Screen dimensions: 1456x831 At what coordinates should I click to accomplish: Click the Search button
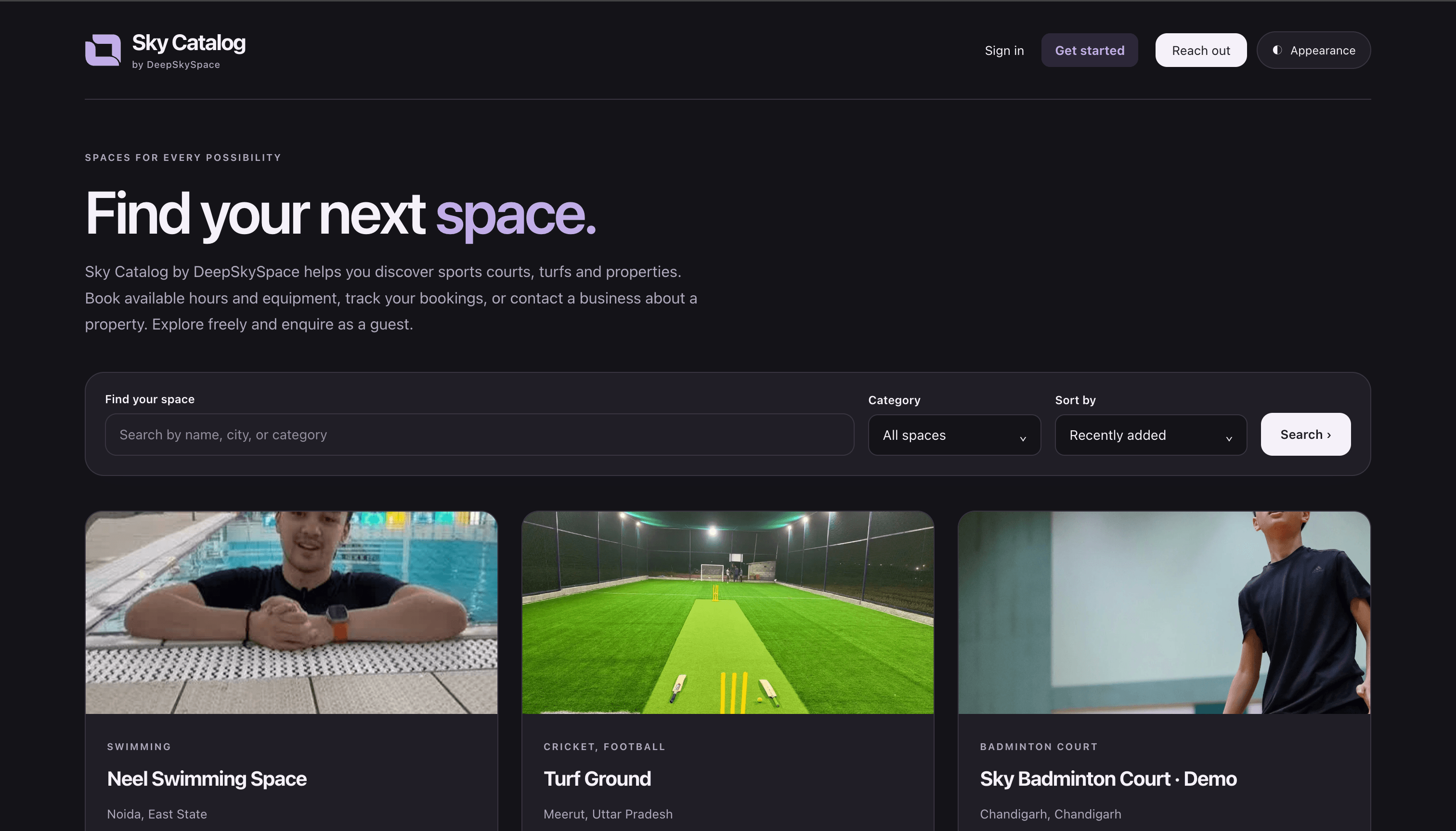(x=1305, y=435)
